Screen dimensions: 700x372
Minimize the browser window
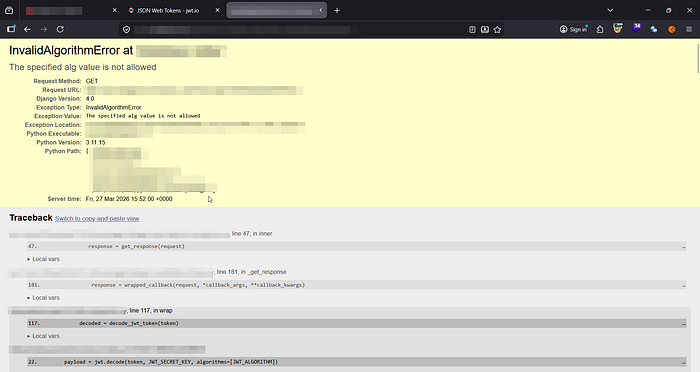(x=648, y=10)
